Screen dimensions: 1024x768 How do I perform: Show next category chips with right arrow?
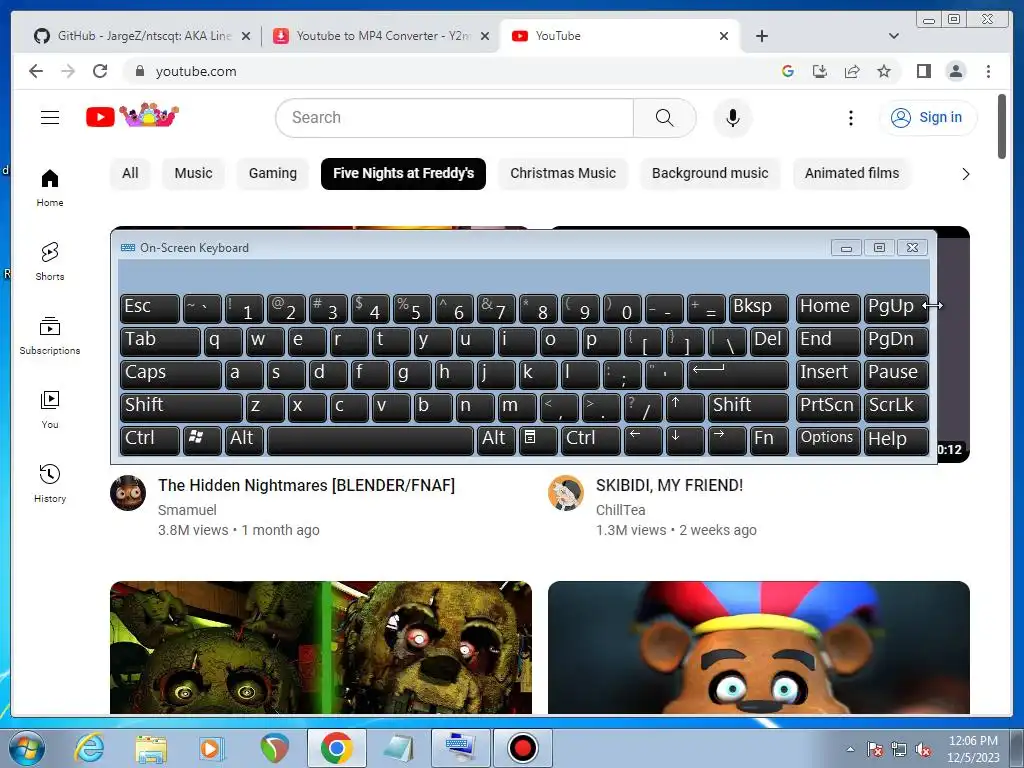(x=965, y=174)
